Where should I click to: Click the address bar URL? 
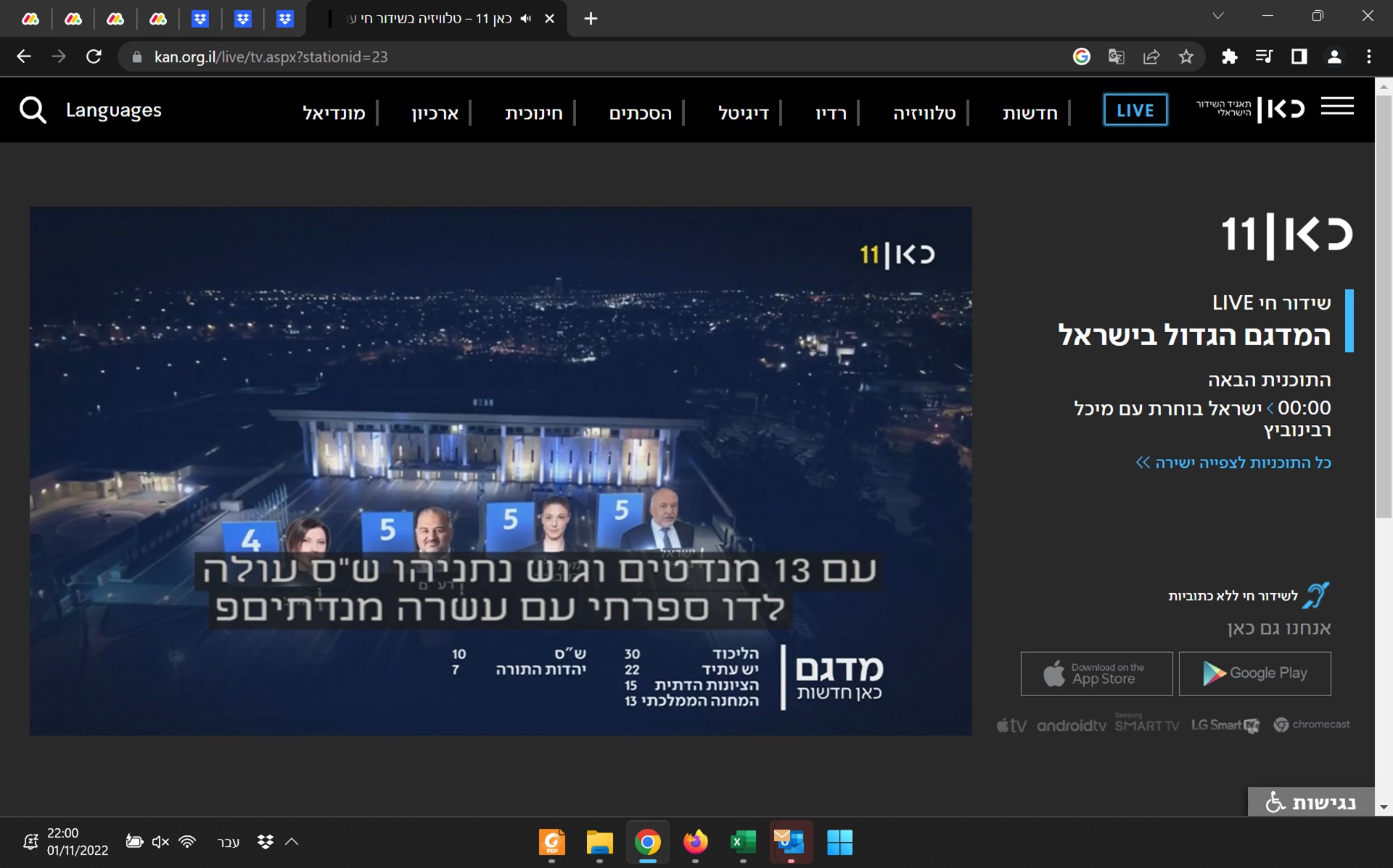271,57
